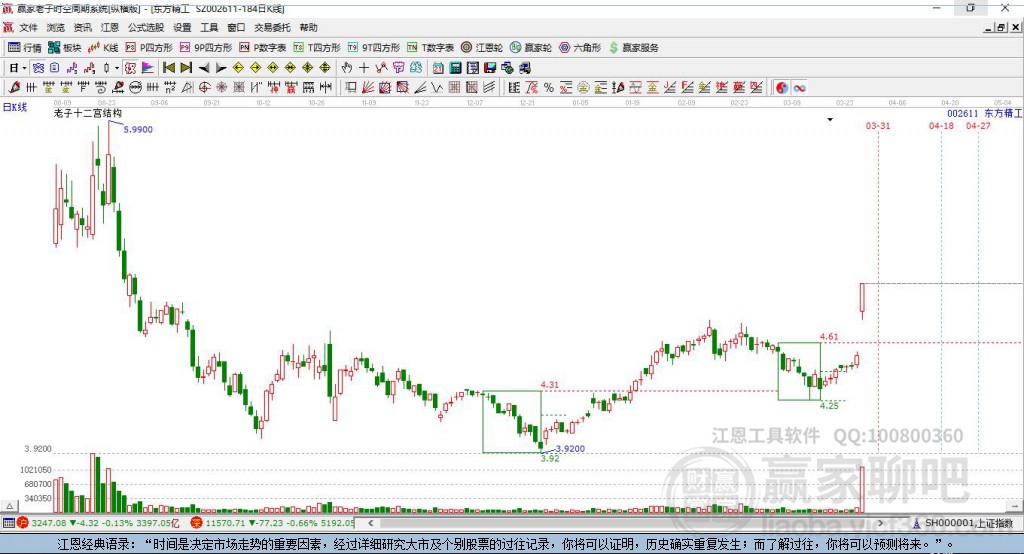
Task: Select the percentage line tool
Action: pyautogui.click(x=549, y=88)
